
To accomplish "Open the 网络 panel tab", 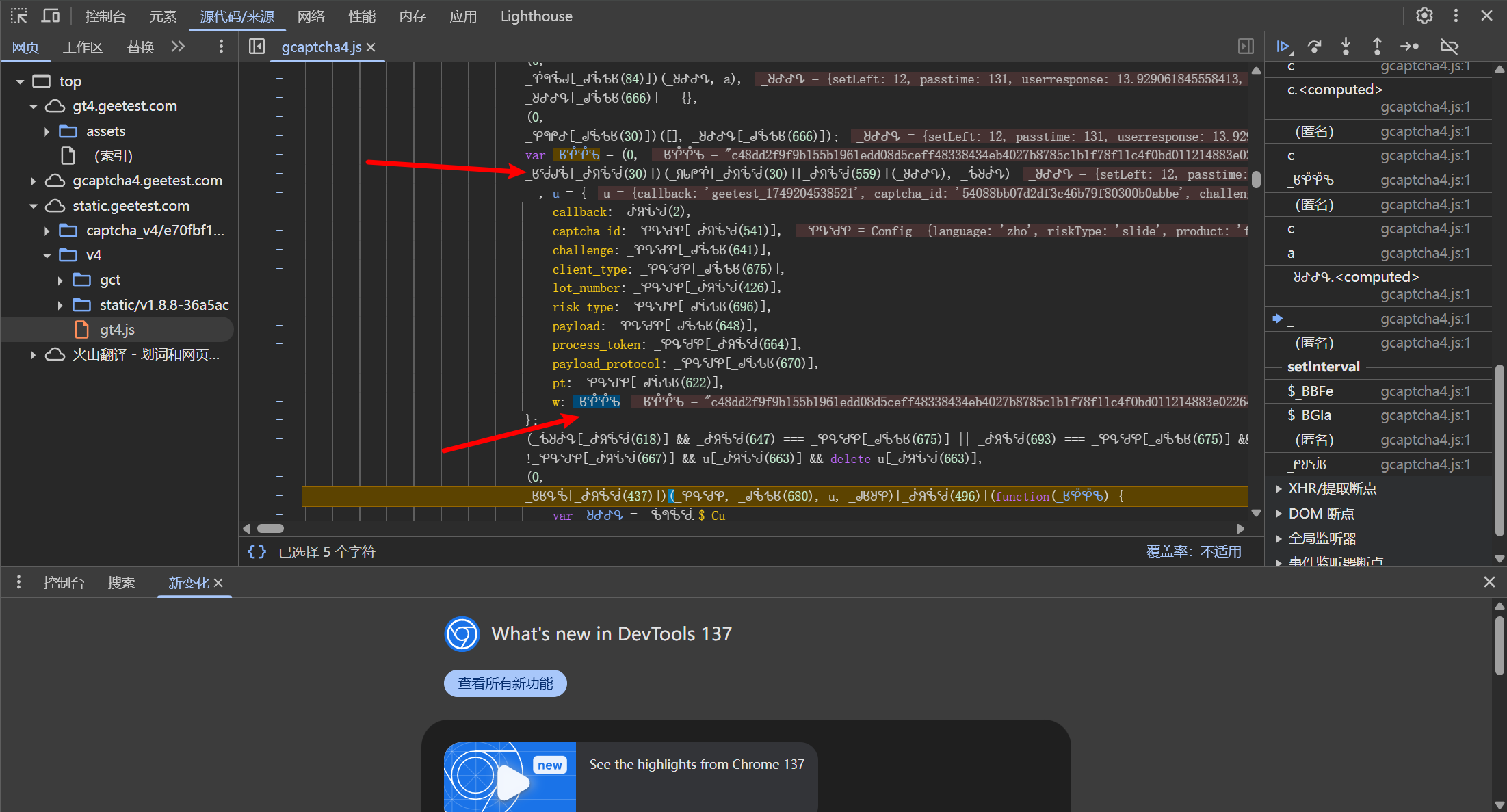I will (x=311, y=16).
